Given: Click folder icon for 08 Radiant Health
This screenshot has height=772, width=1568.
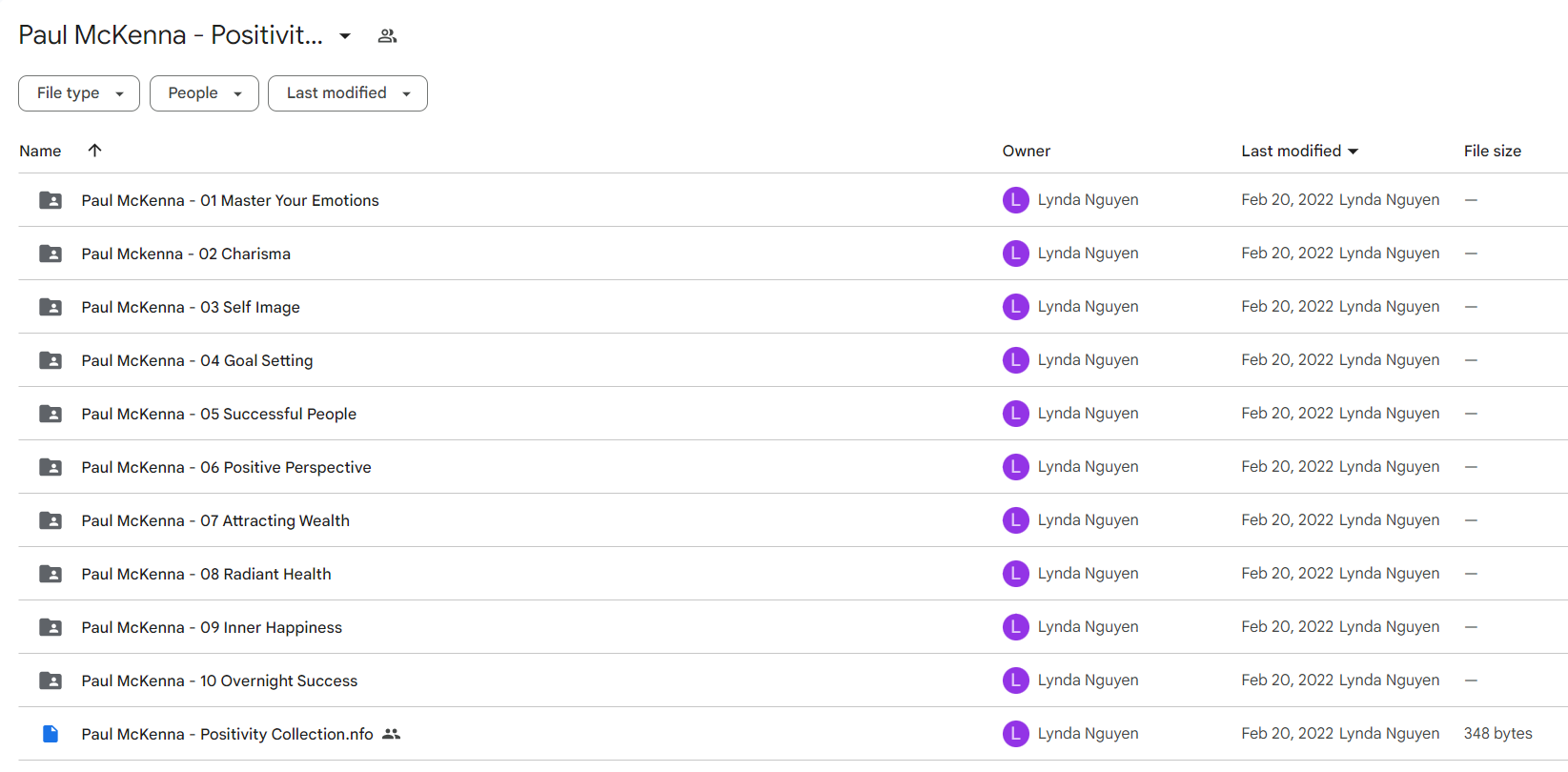Looking at the screenshot, I should click(51, 574).
